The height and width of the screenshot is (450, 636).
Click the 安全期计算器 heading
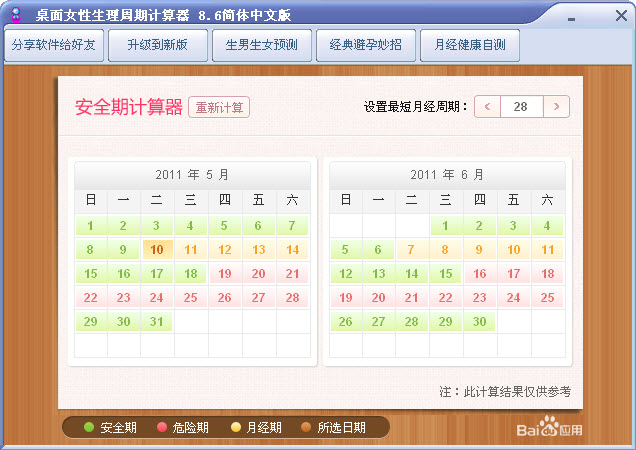pyautogui.click(x=129, y=107)
